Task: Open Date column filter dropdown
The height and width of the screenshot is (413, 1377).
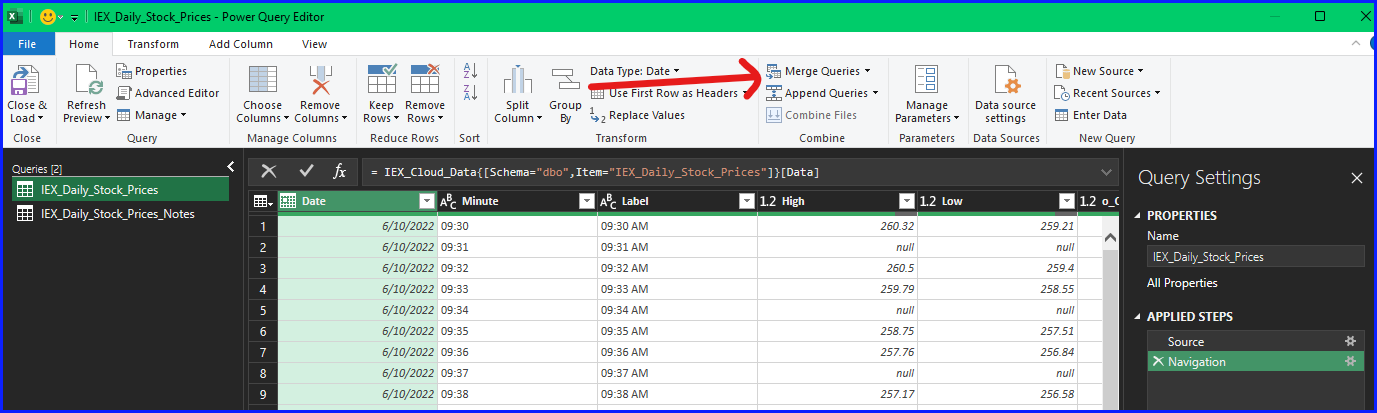Action: tap(427, 202)
